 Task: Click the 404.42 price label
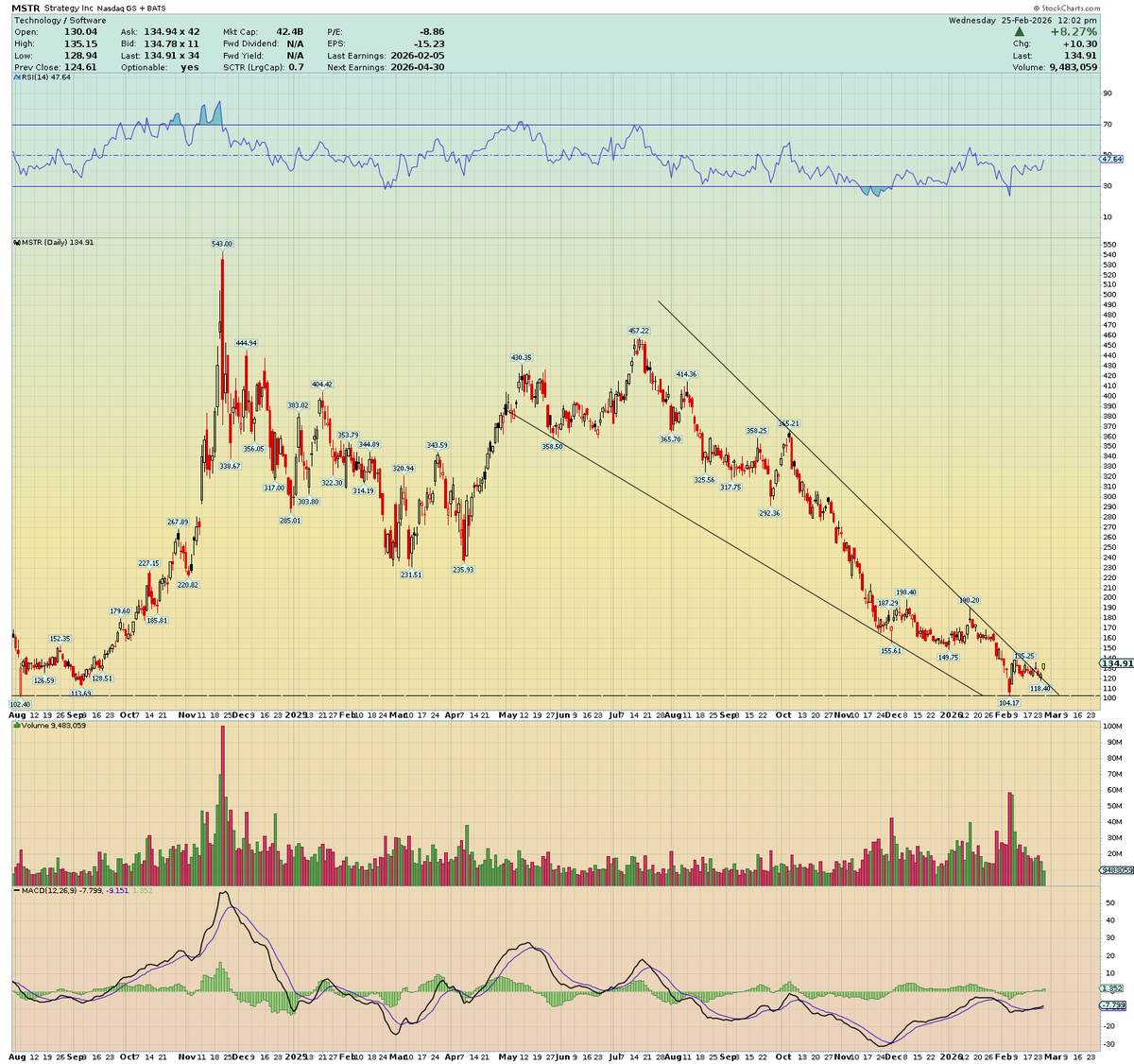pos(322,384)
